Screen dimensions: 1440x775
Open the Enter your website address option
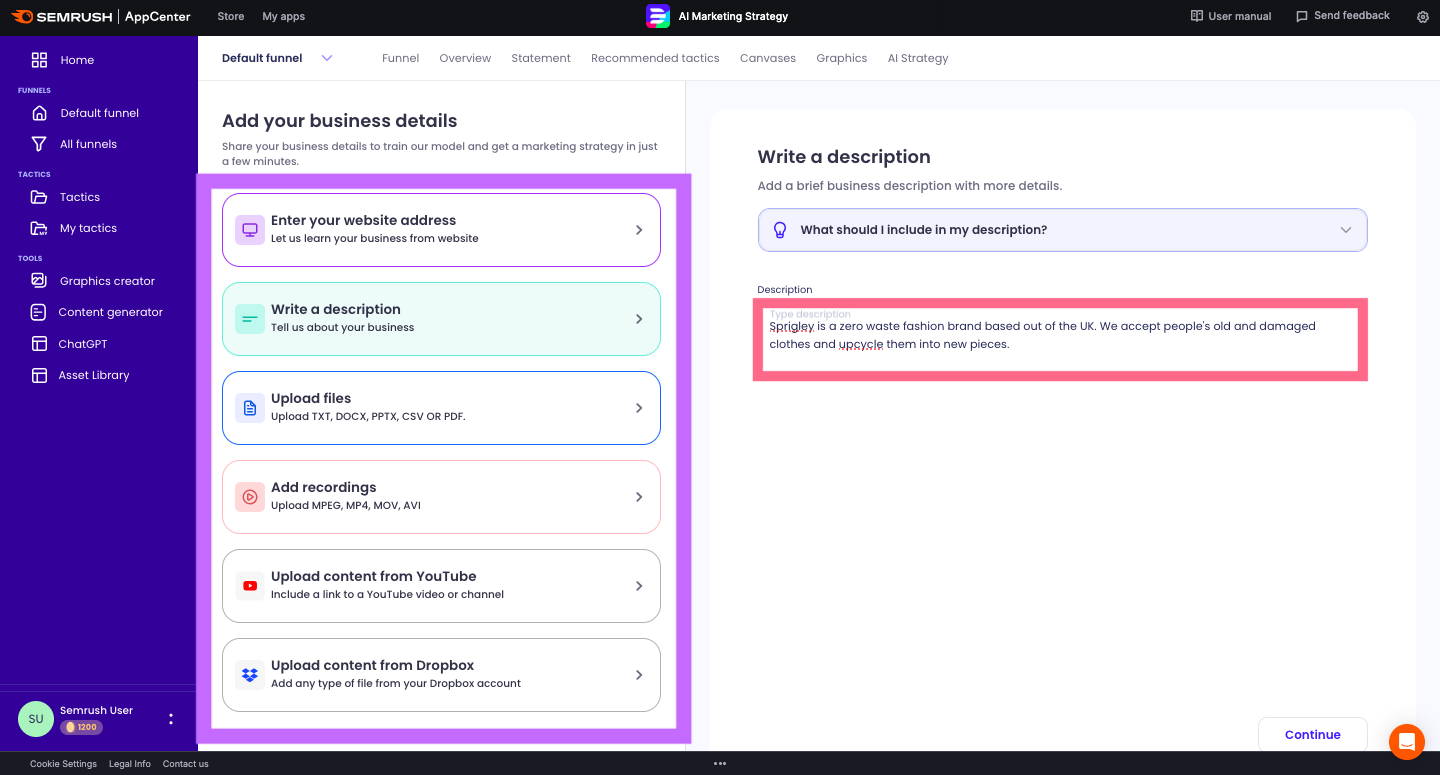pyautogui.click(x=441, y=230)
